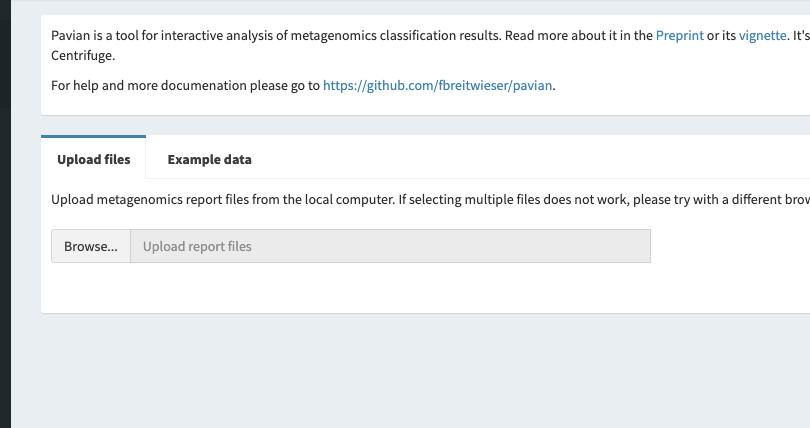Click the 'For help and more documenation' text
The height and width of the screenshot is (428, 810).
coord(185,86)
